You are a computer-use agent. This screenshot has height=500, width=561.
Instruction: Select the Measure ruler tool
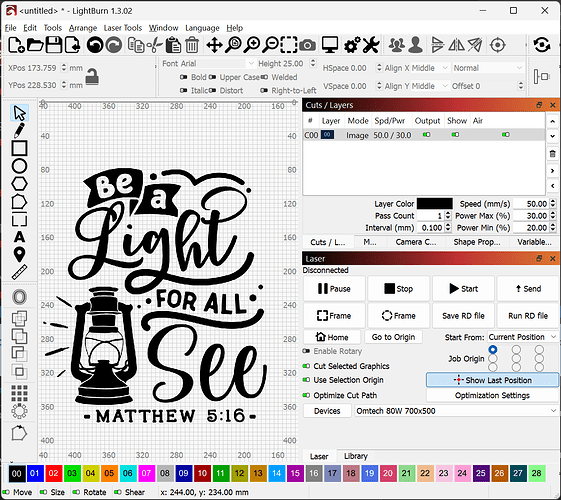click(x=19, y=272)
